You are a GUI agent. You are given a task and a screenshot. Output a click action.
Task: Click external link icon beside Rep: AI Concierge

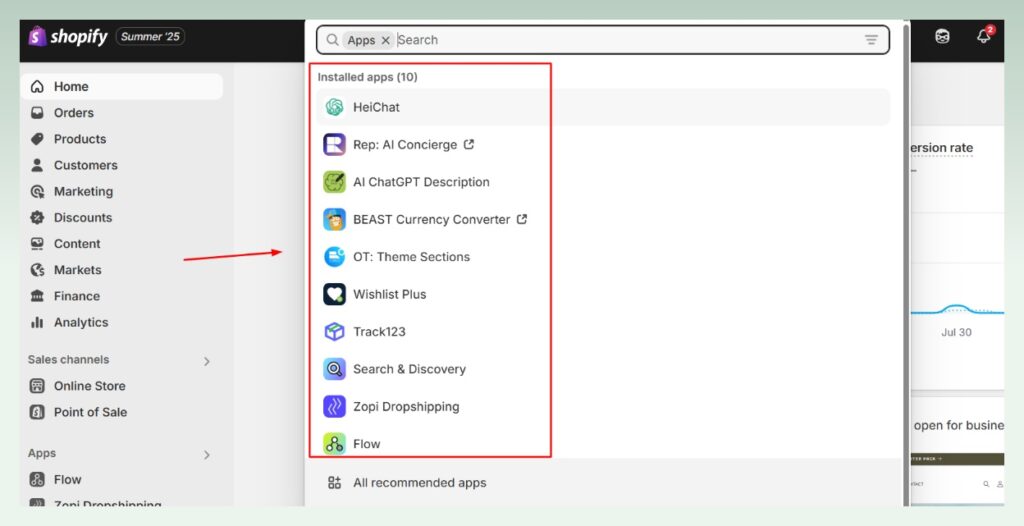pos(468,144)
